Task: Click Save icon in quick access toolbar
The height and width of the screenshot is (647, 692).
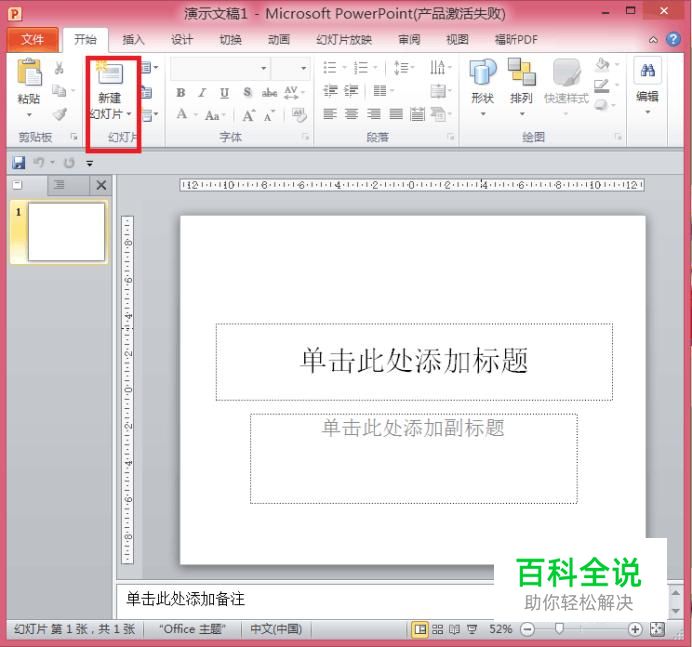Action: coord(19,162)
